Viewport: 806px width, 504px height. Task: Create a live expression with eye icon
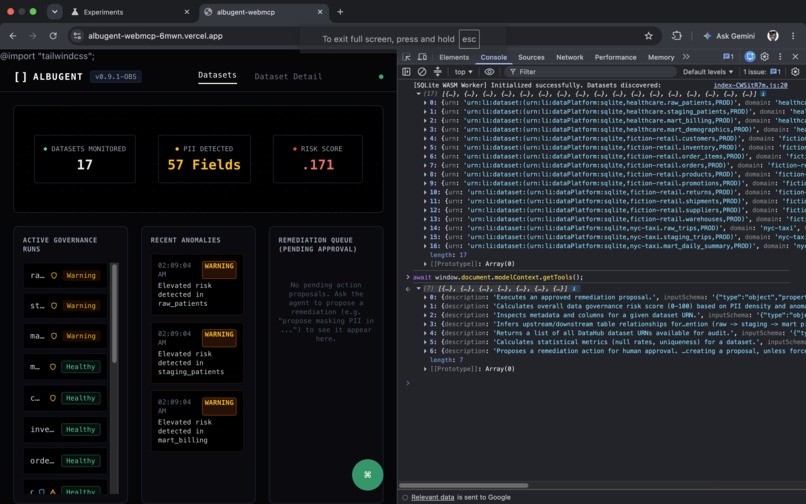coord(489,71)
